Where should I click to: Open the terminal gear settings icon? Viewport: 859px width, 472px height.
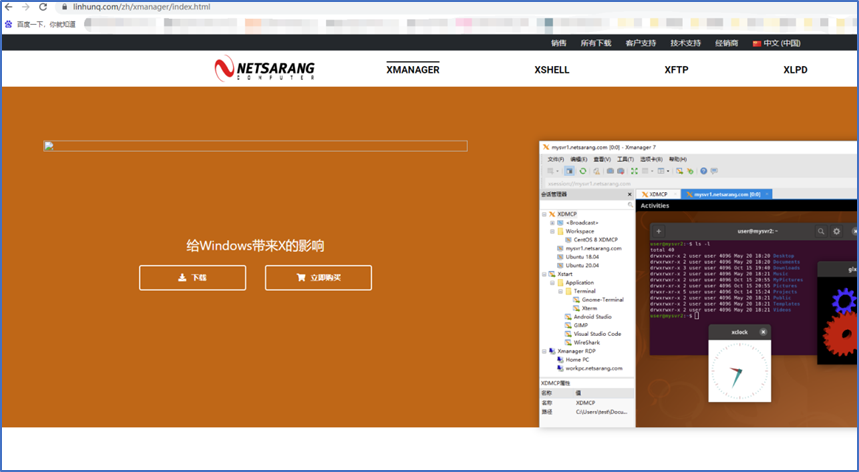[837, 231]
